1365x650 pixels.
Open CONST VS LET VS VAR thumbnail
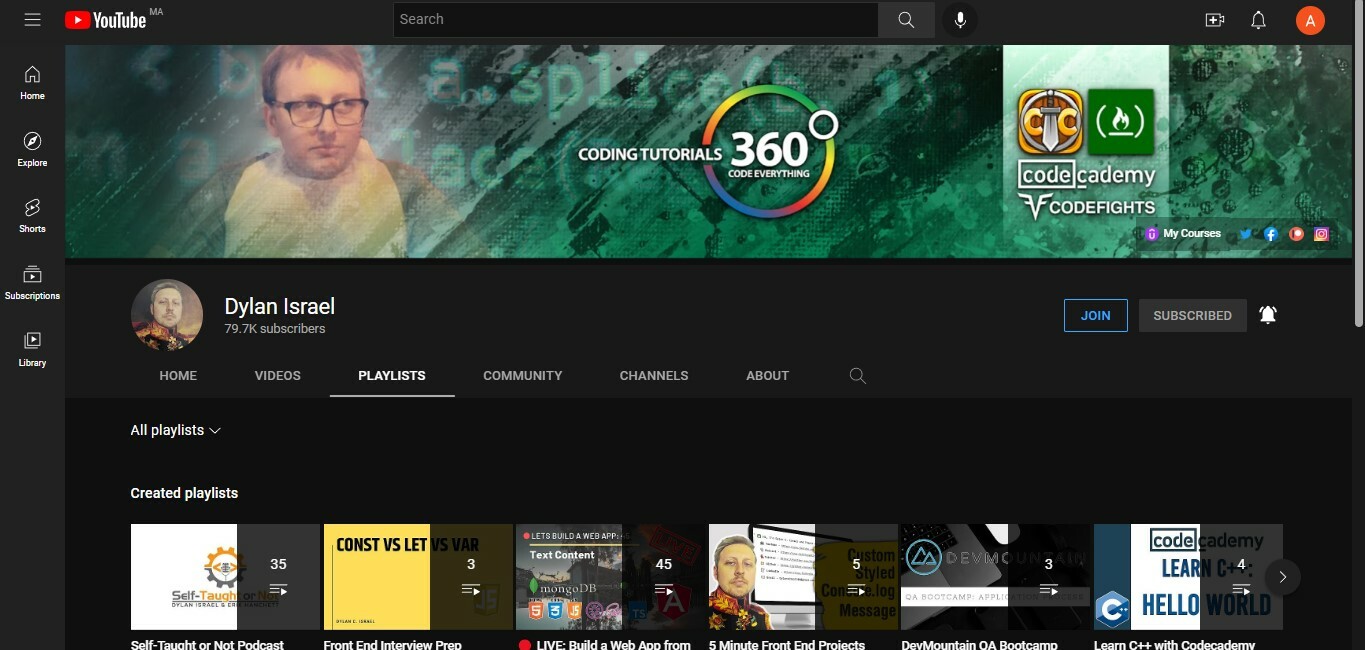418,577
